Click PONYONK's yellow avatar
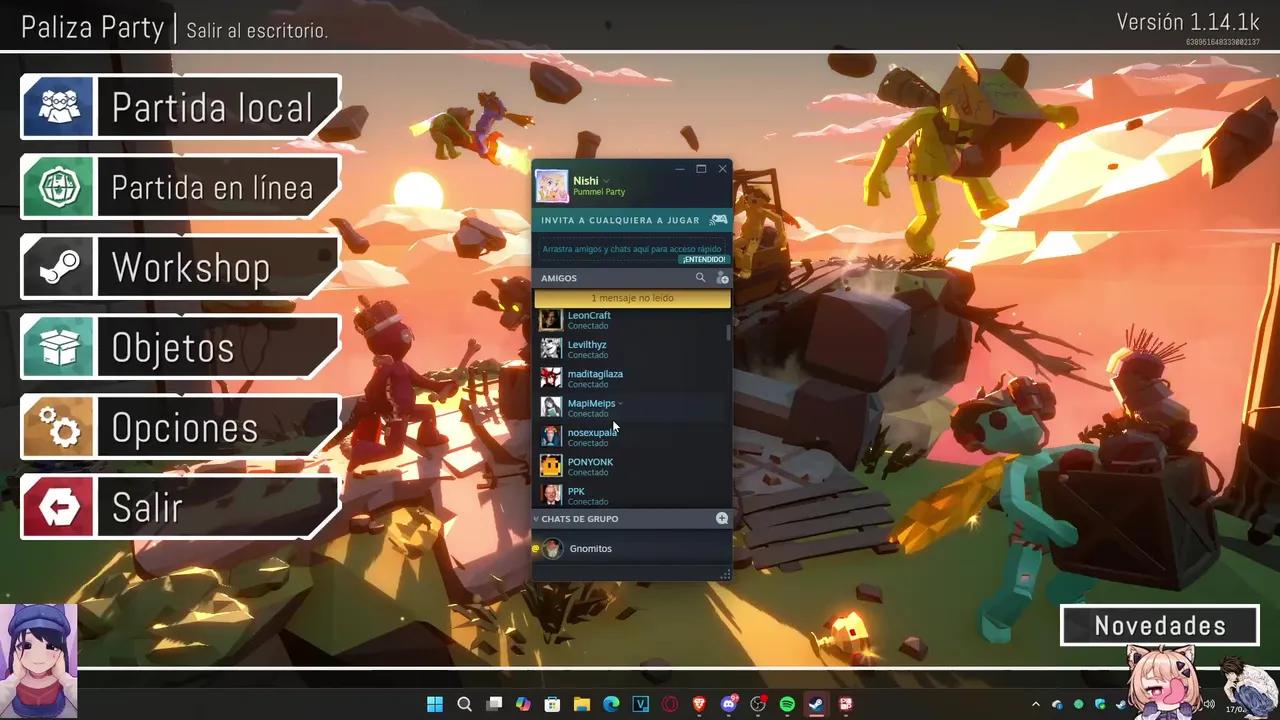Image resolution: width=1280 pixels, height=720 pixels. click(x=551, y=466)
